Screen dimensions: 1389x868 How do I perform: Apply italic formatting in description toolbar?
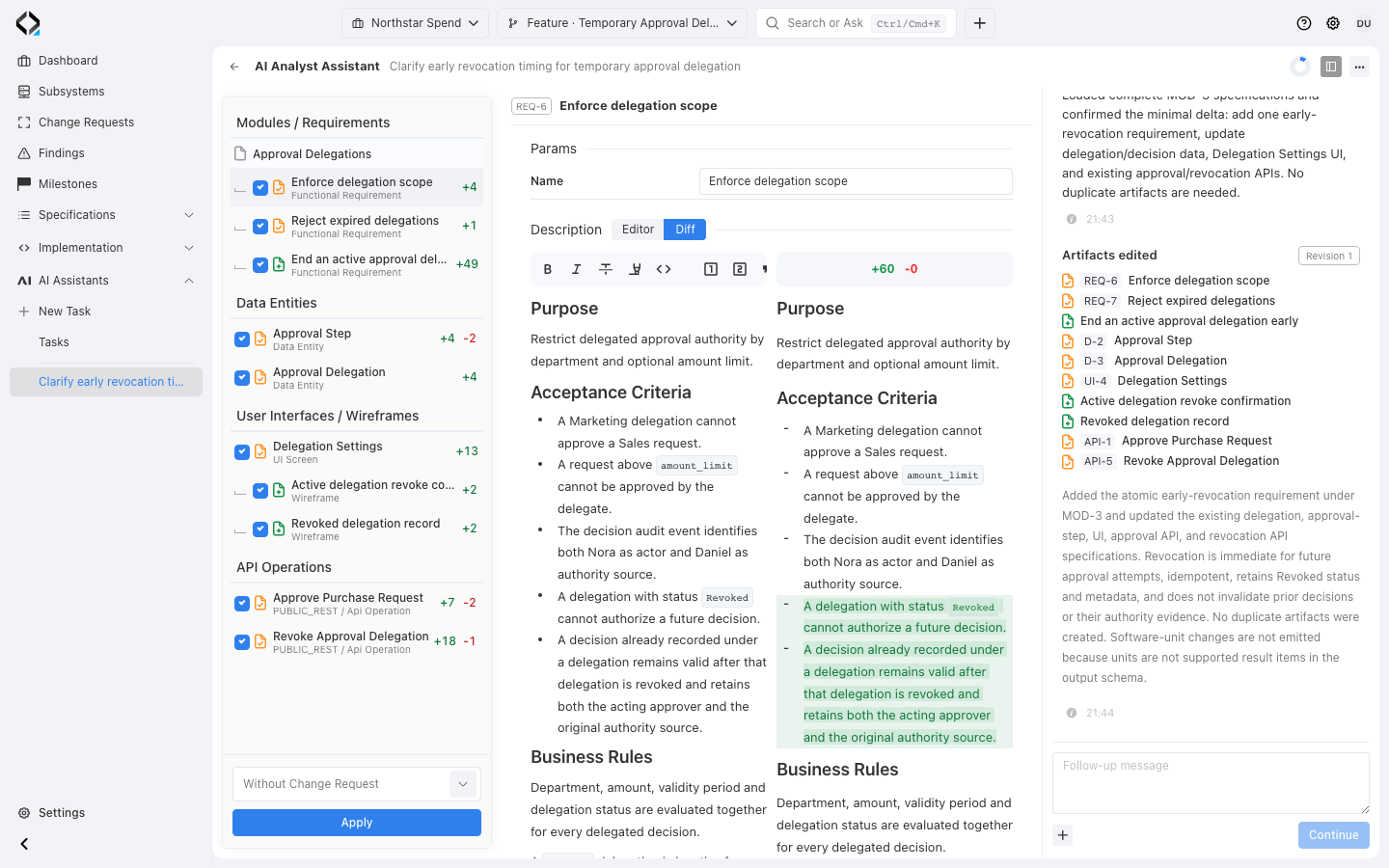[x=577, y=269]
